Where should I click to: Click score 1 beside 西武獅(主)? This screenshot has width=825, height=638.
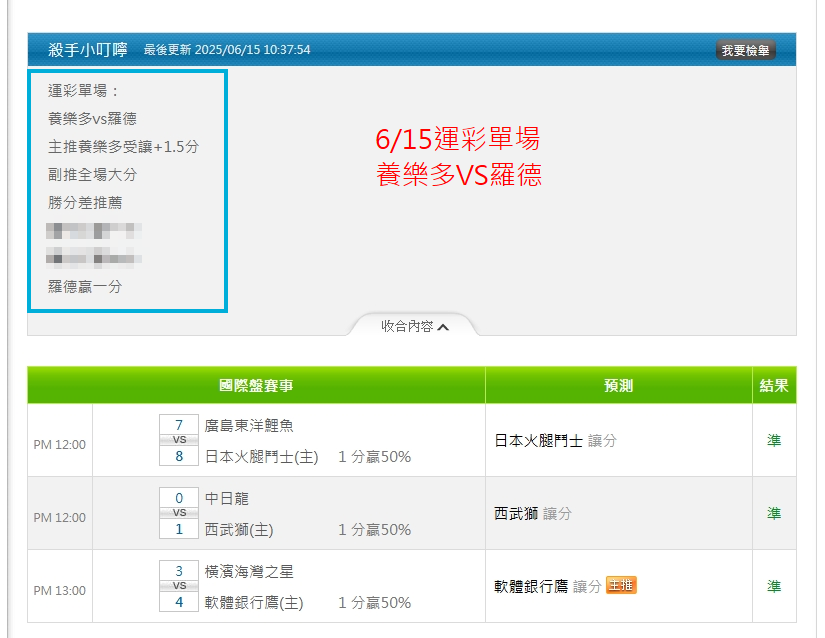point(179,529)
